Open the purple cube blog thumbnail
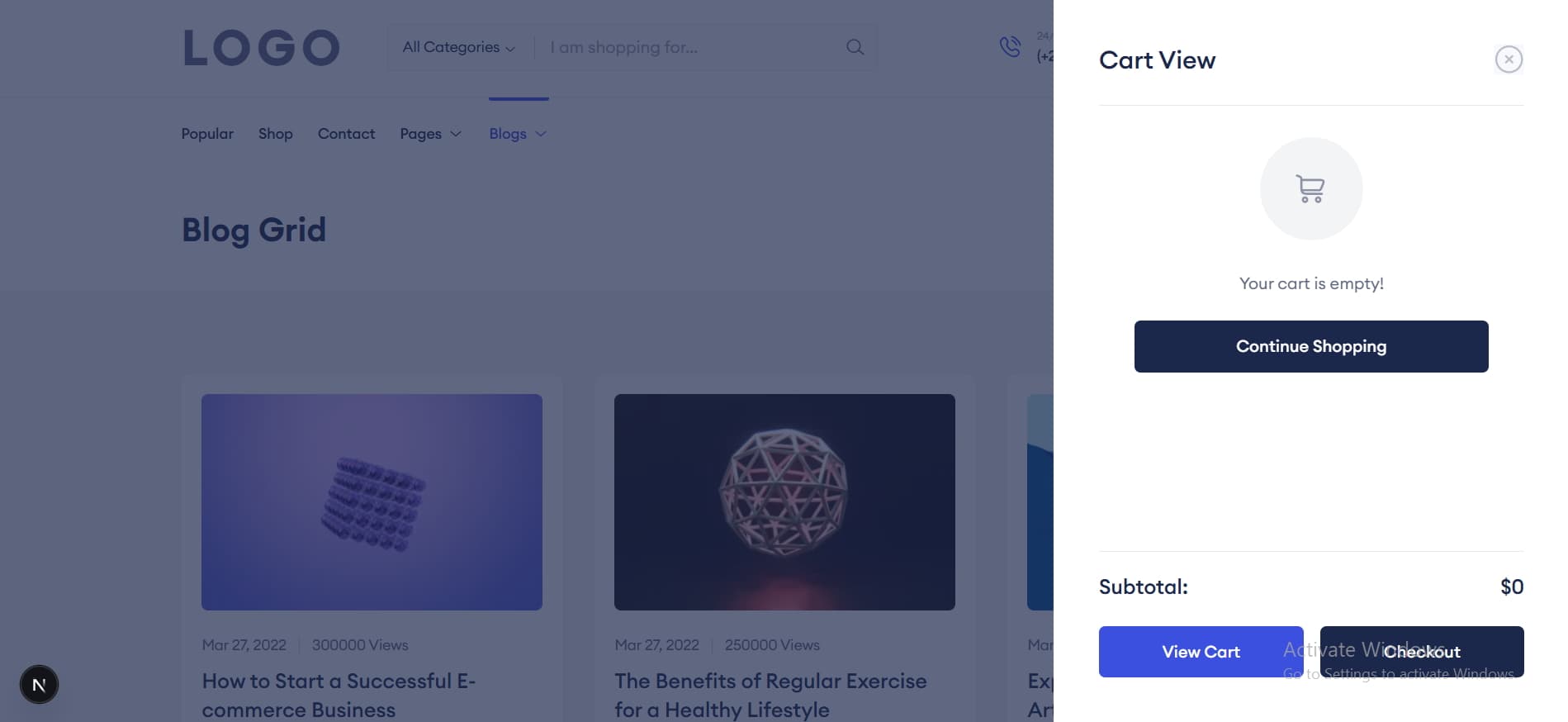Viewport: 1568px width, 722px height. point(372,502)
